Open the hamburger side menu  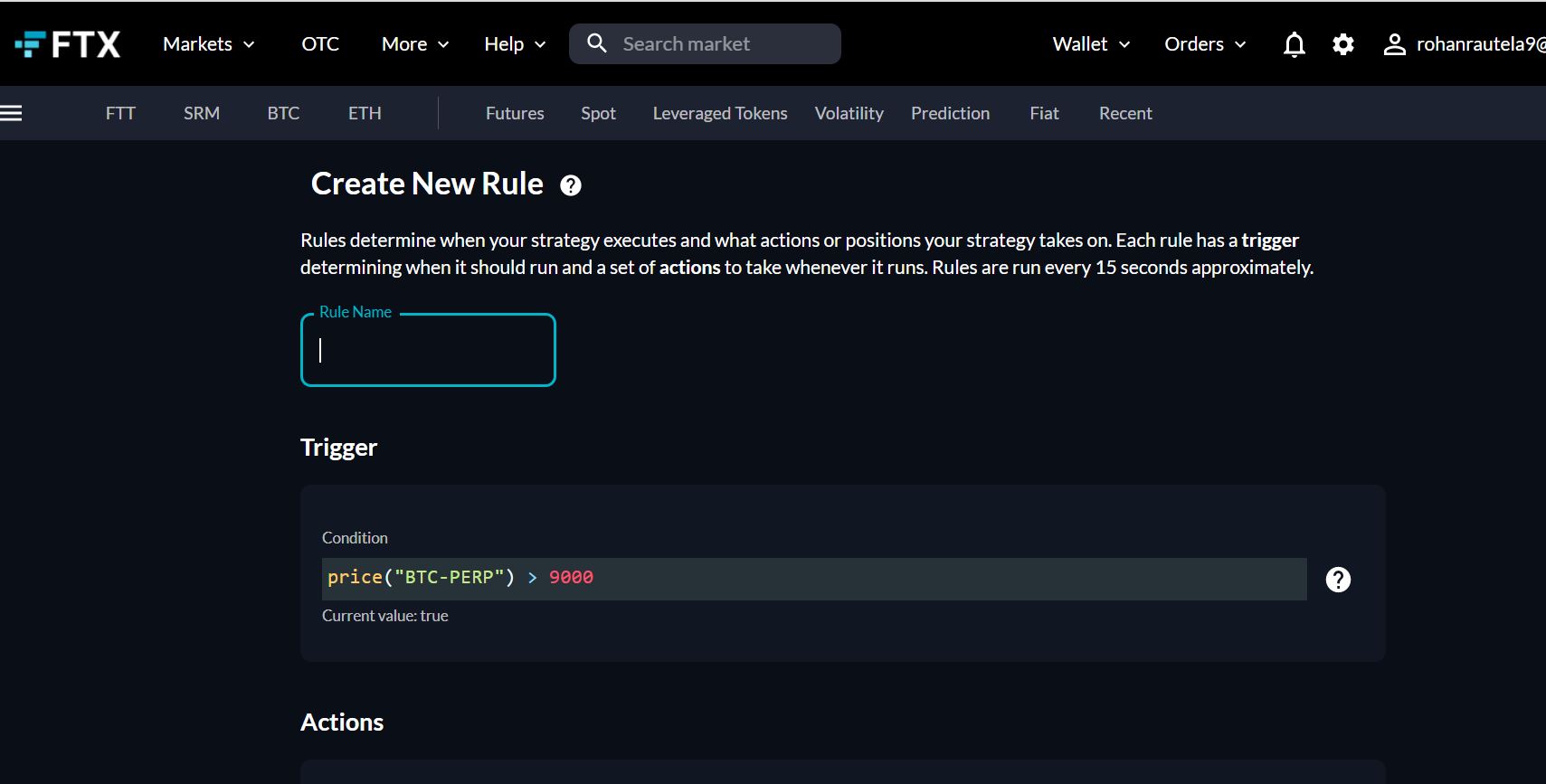point(11,113)
